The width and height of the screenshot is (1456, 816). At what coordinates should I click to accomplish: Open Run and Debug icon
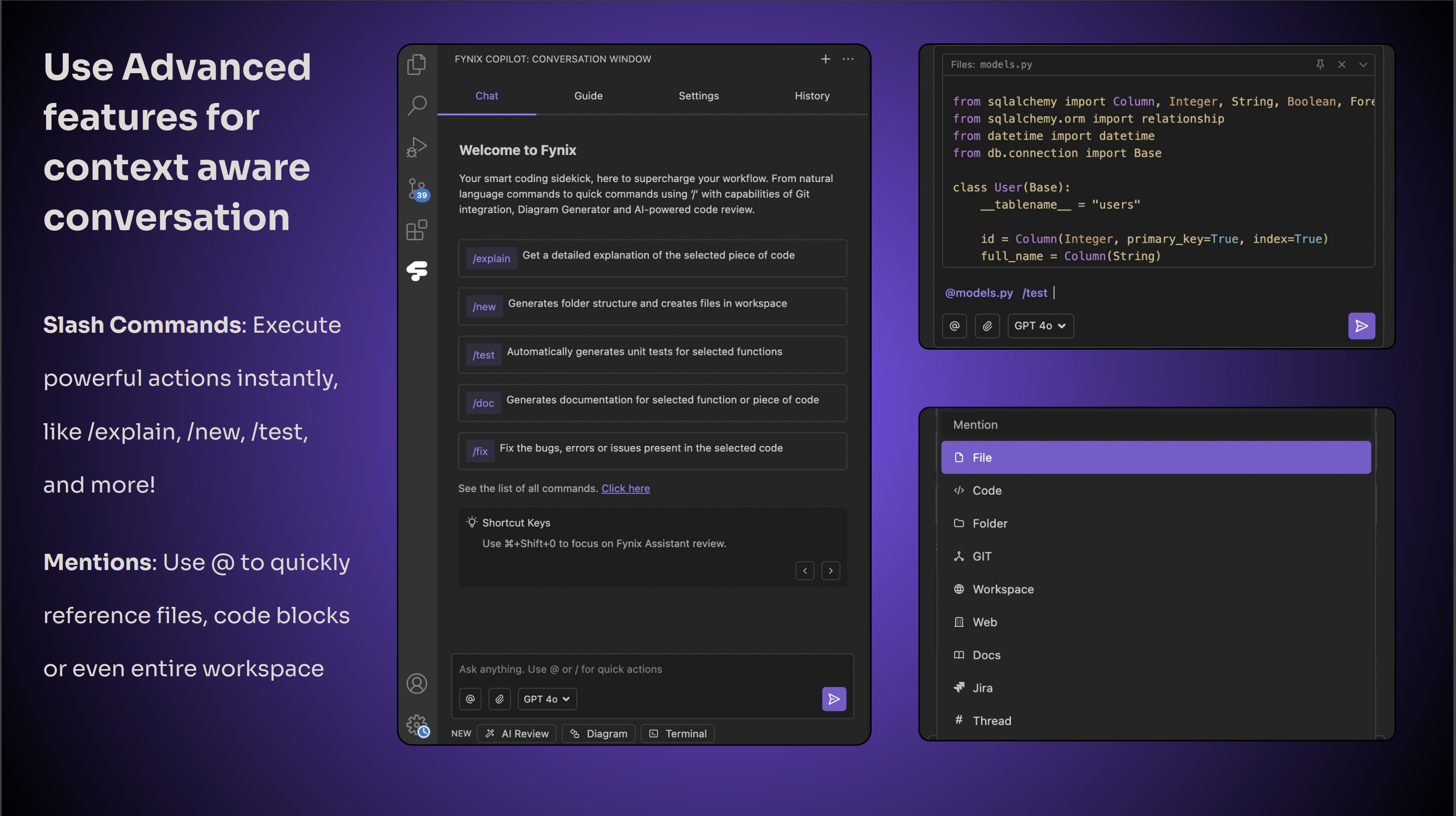coord(416,147)
